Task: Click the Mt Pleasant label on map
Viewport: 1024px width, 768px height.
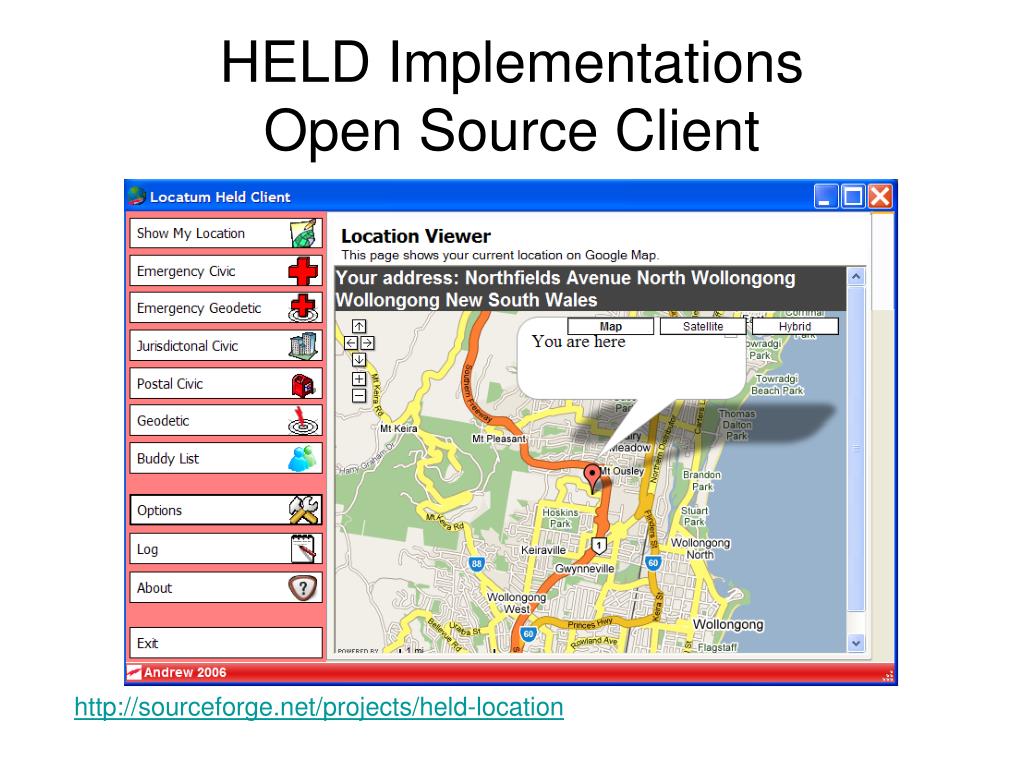Action: click(499, 438)
